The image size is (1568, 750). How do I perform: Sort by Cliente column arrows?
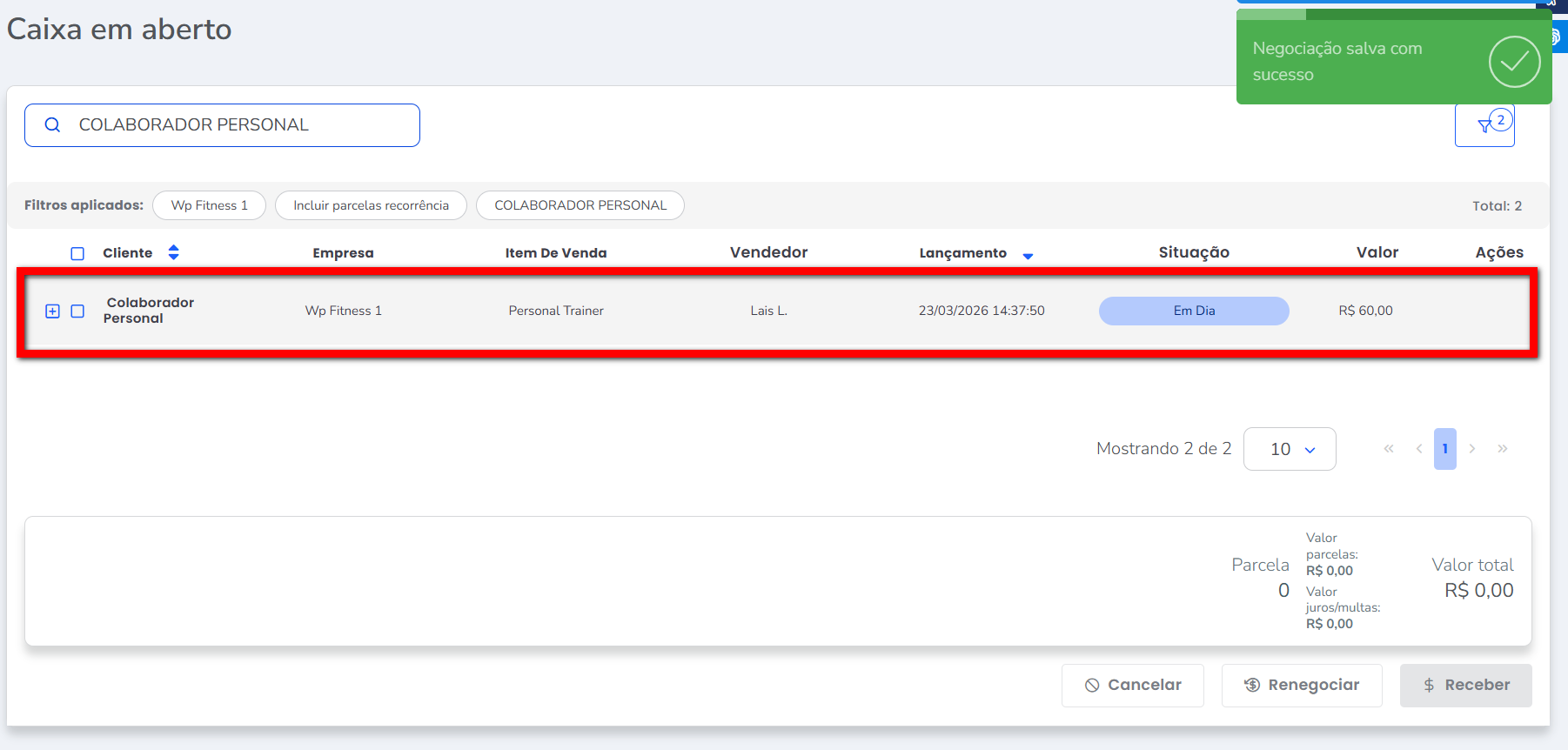coord(173,252)
